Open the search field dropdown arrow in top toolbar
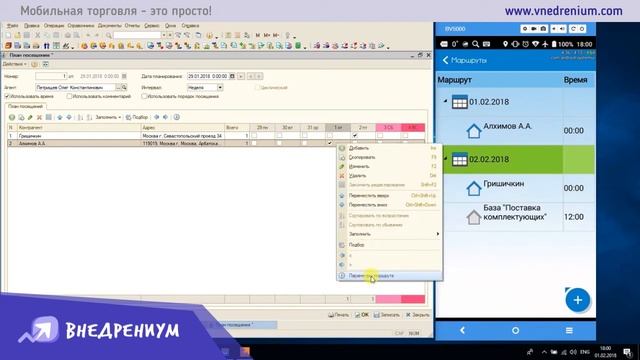The height and width of the screenshot is (360, 640). click(x=164, y=36)
